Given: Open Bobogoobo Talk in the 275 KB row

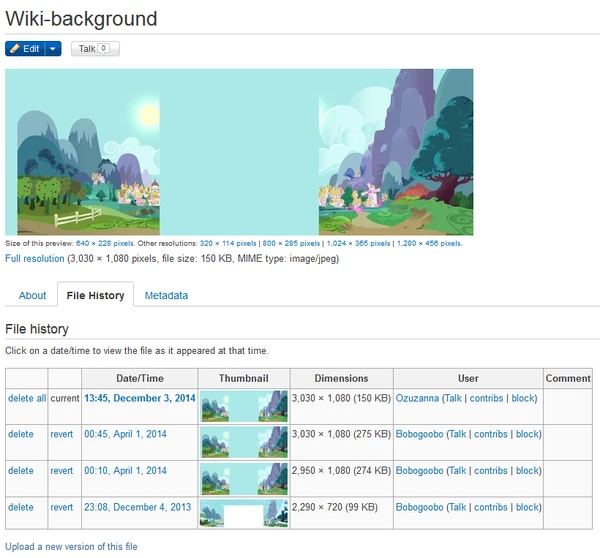Looking at the screenshot, I should (458, 434).
